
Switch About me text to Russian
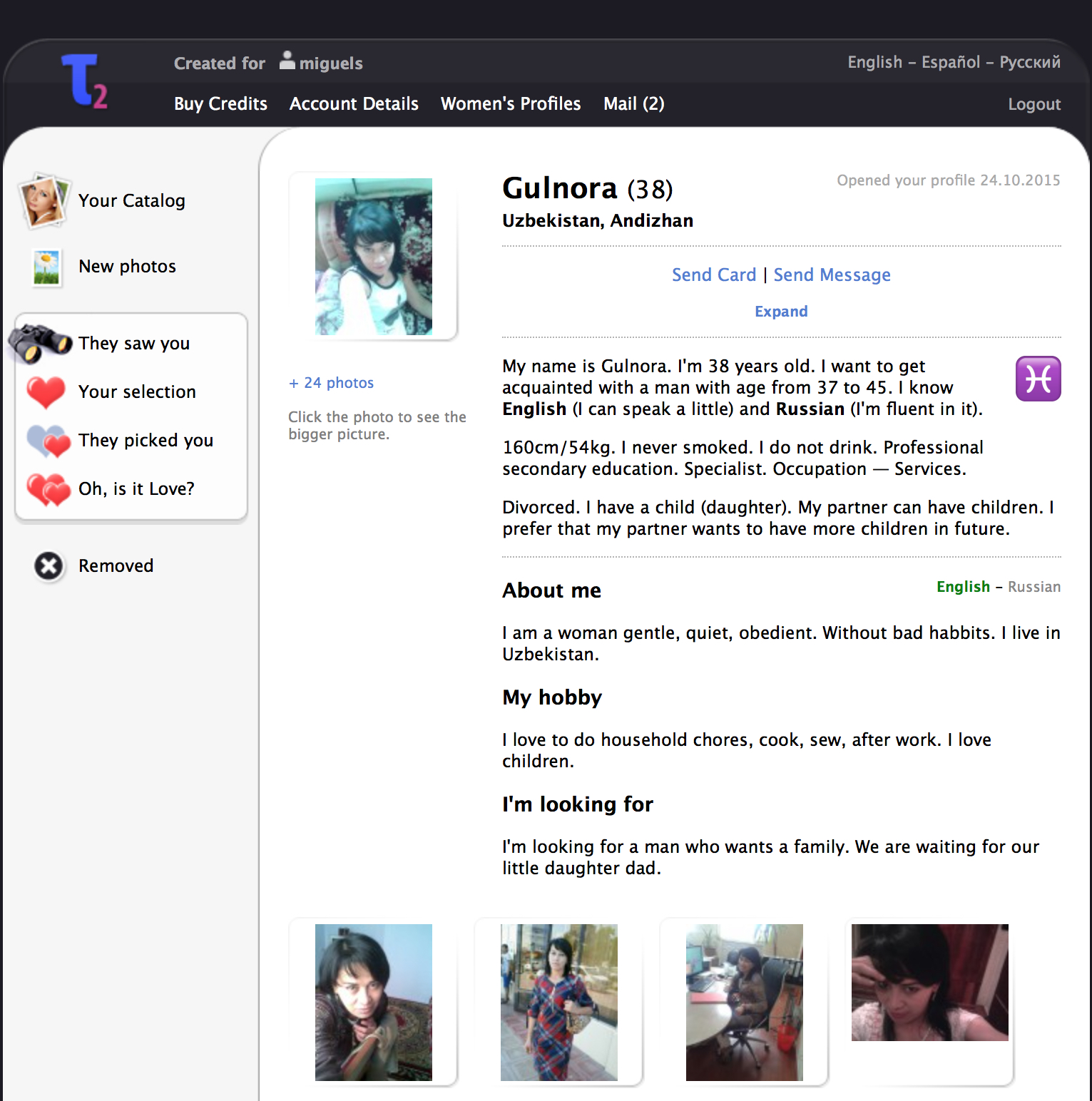tap(1034, 587)
